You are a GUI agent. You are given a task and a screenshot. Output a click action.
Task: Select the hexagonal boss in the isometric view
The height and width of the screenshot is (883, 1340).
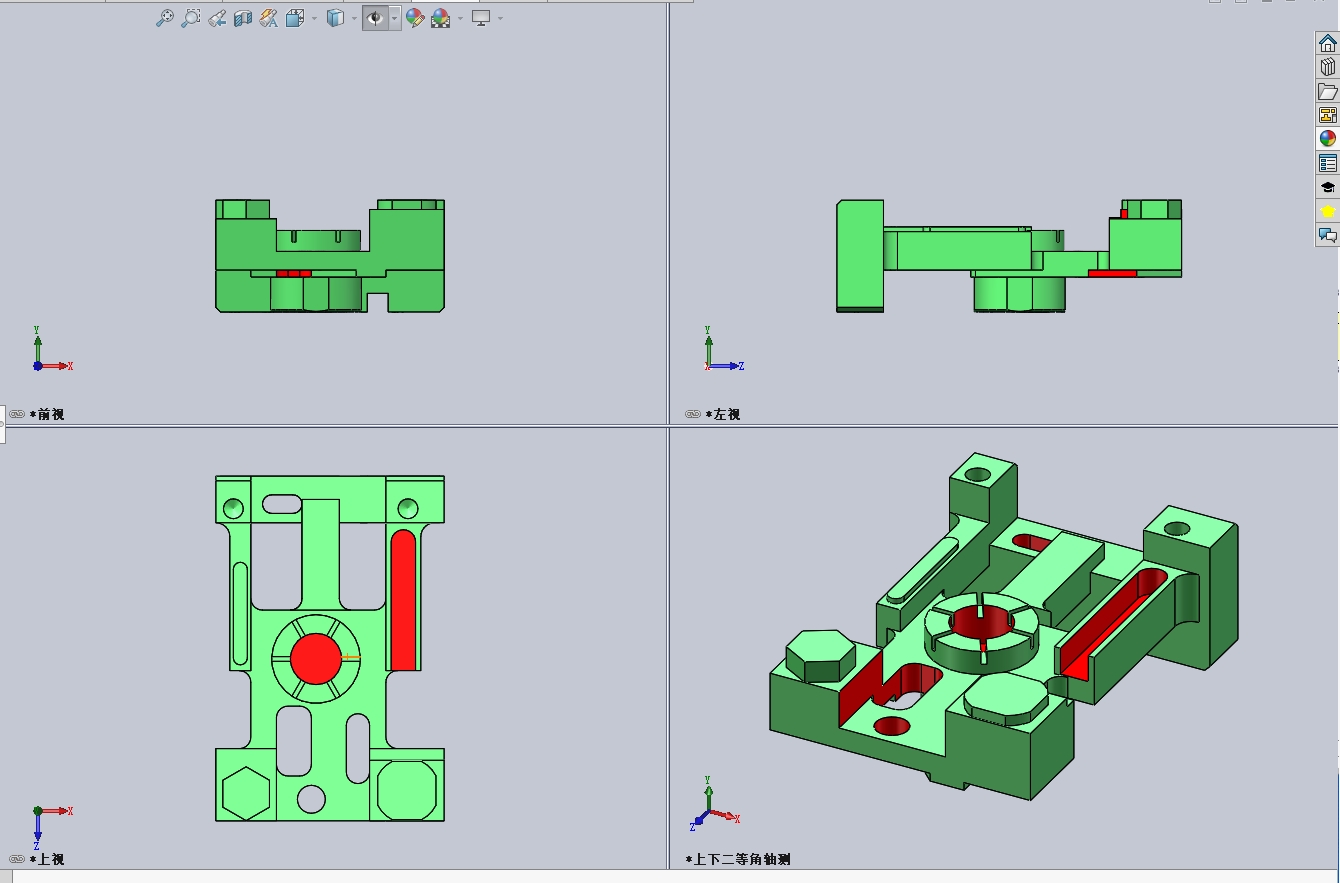point(821,657)
